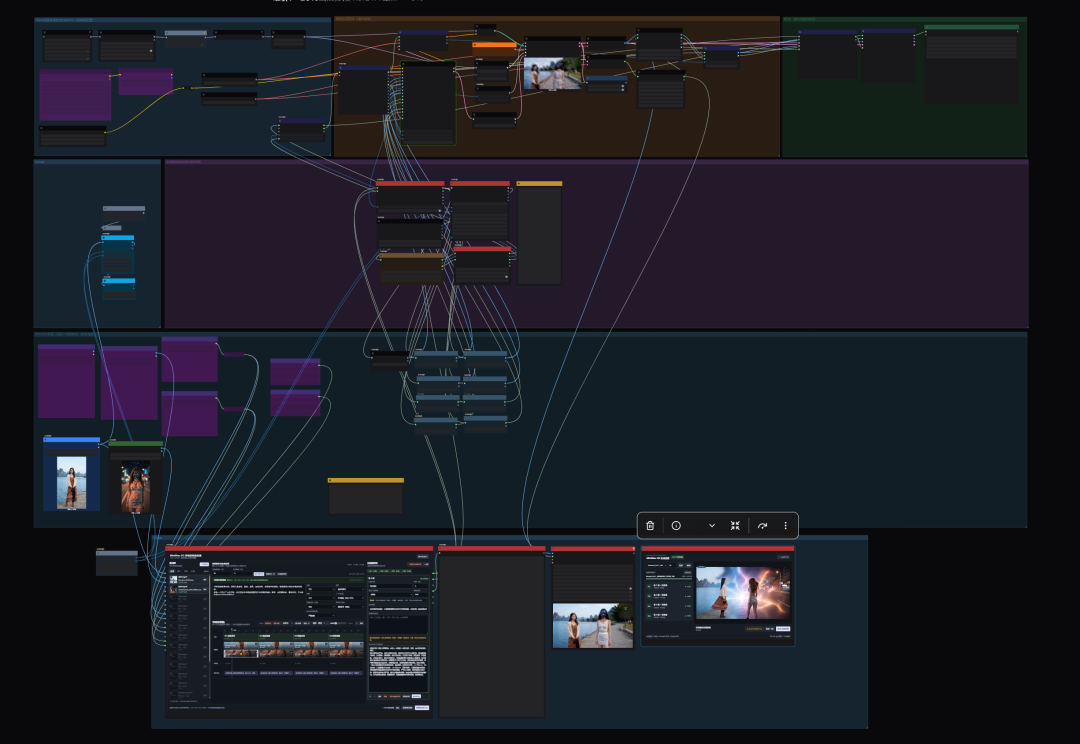Open more options three-dot menu
Image resolution: width=1080 pixels, height=744 pixels.
pyautogui.click(x=785, y=526)
